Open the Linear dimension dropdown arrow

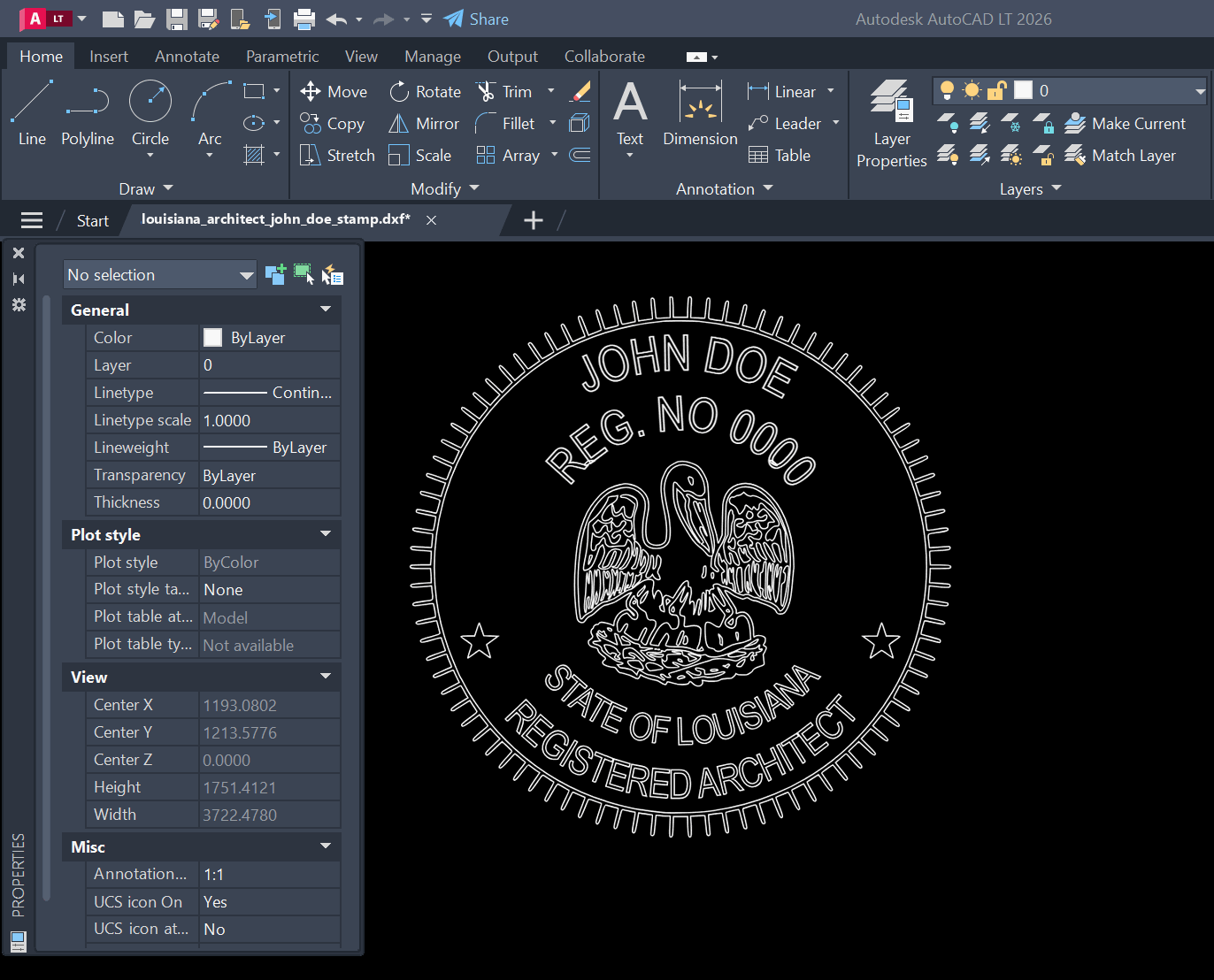coord(830,91)
